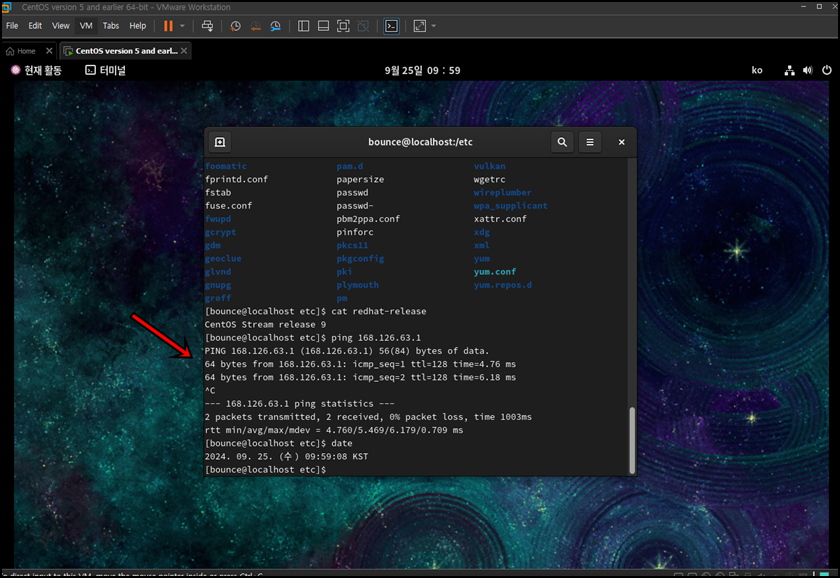
Task: Open a new terminal tab with the plus icon
Action: click(220, 142)
